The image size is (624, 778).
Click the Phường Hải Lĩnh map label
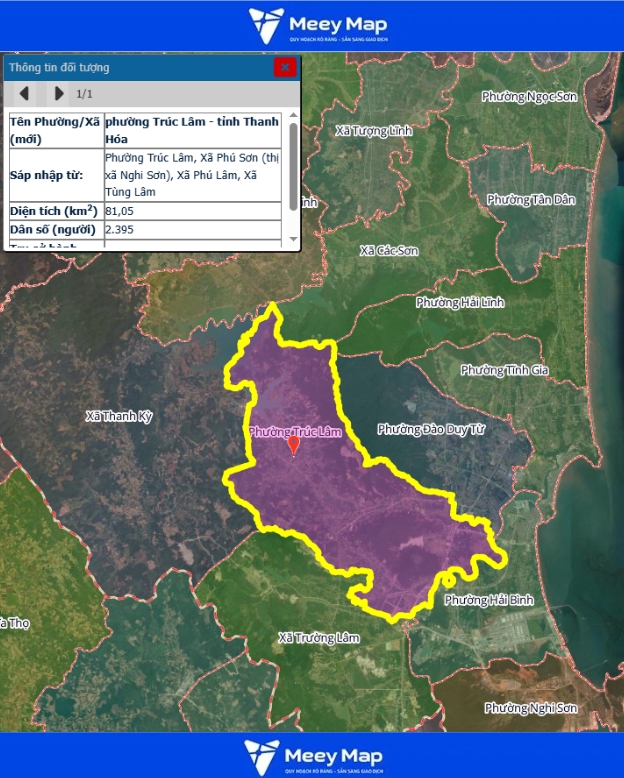[x=460, y=302]
